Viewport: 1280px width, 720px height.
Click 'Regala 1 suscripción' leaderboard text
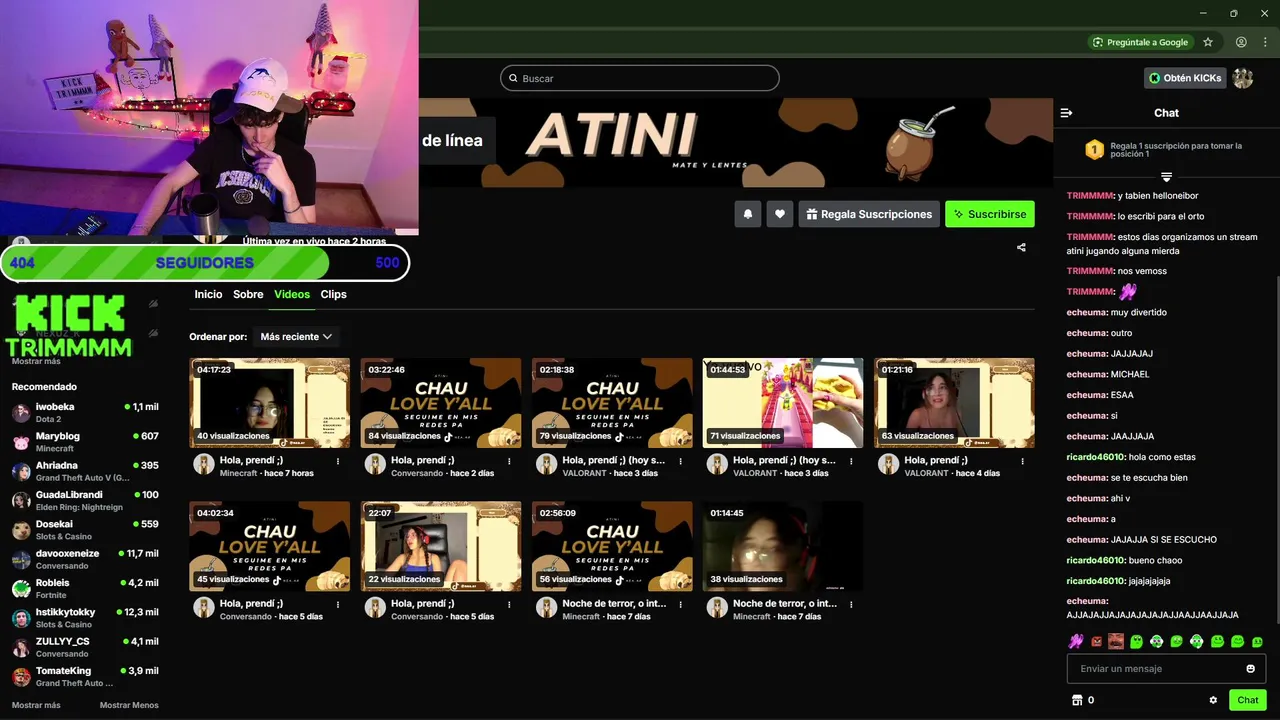[x=1176, y=149]
